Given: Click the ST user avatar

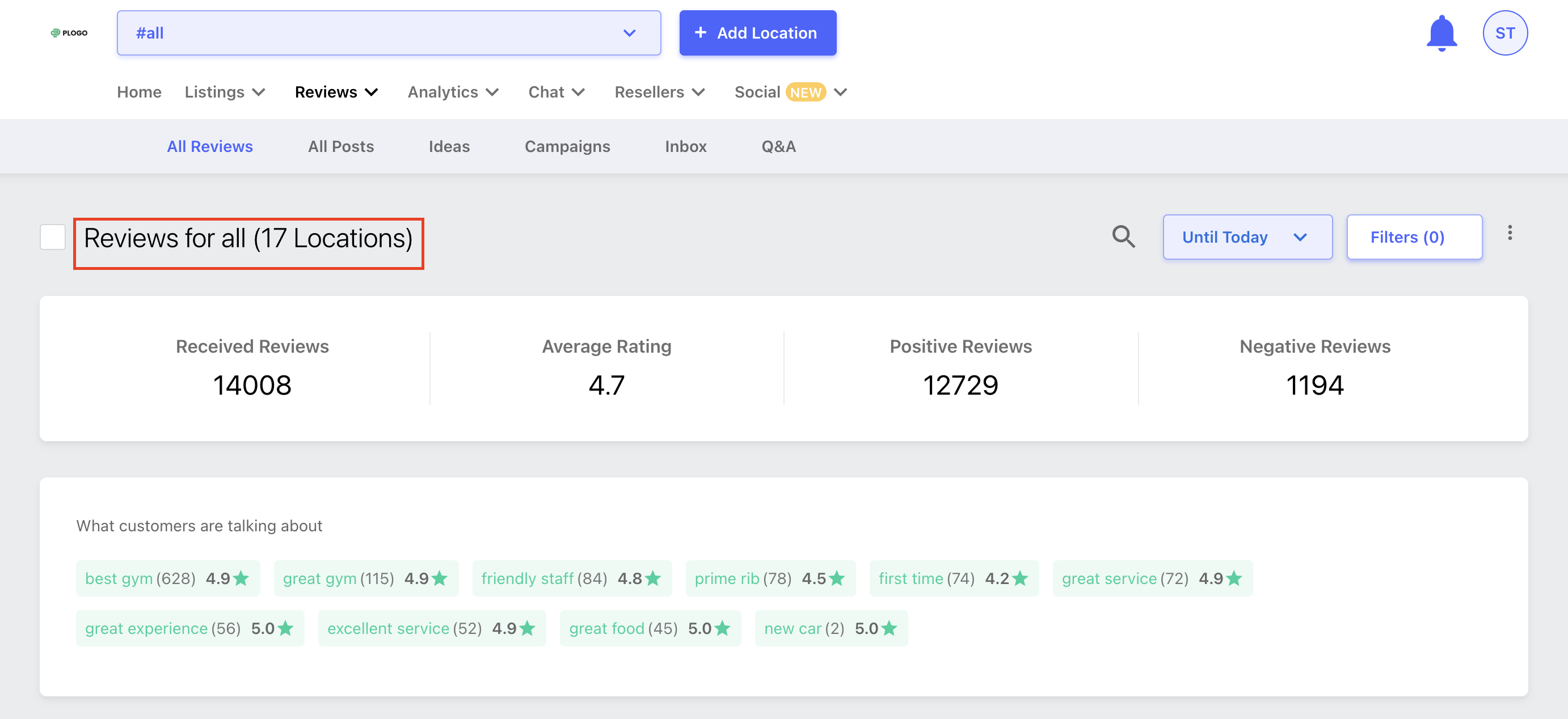Looking at the screenshot, I should [x=1504, y=33].
